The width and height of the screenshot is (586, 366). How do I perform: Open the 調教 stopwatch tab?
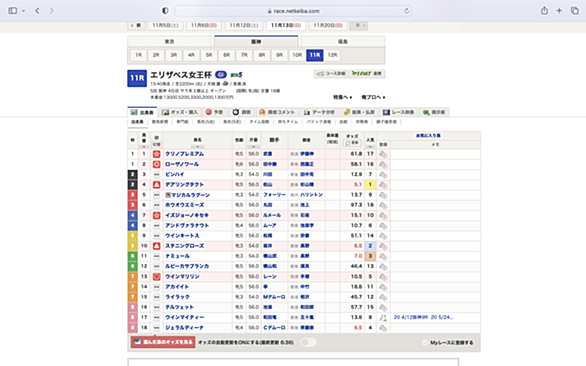[241, 112]
